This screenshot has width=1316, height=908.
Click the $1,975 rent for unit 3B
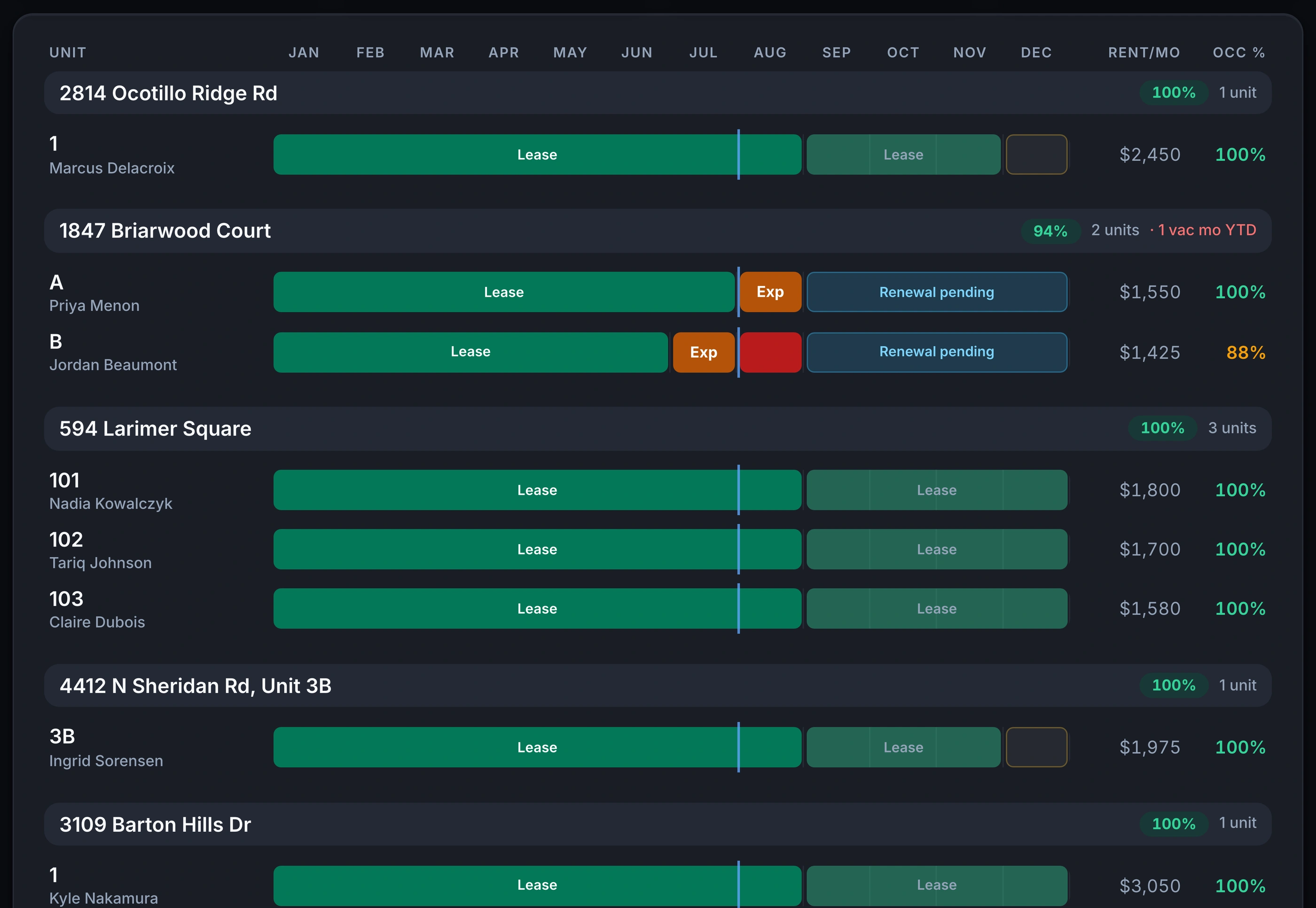tap(1149, 747)
